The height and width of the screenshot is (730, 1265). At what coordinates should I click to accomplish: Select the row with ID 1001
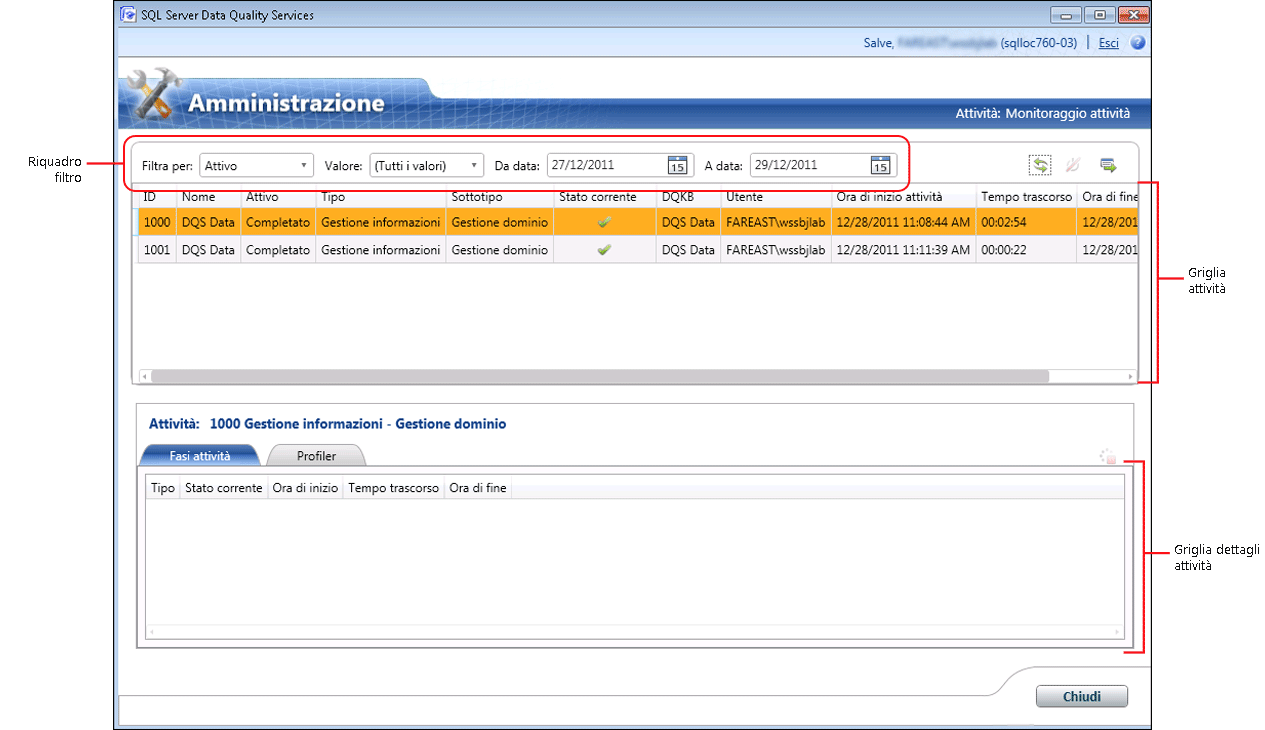point(637,250)
